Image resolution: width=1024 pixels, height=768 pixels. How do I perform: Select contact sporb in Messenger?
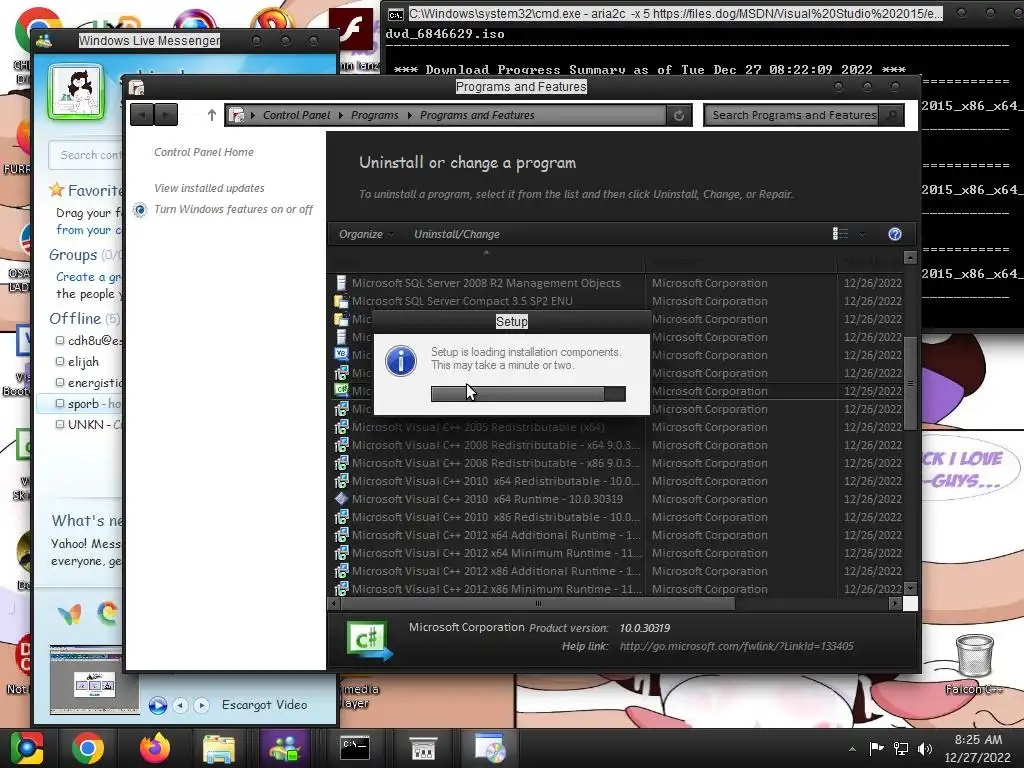point(80,404)
